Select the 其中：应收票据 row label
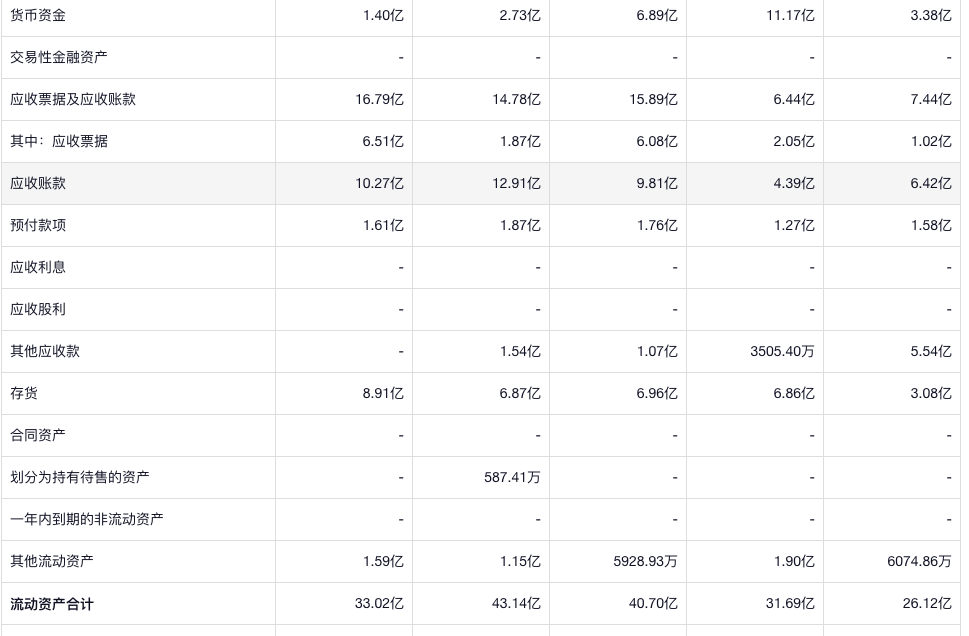This screenshot has width=969, height=636. (59, 141)
